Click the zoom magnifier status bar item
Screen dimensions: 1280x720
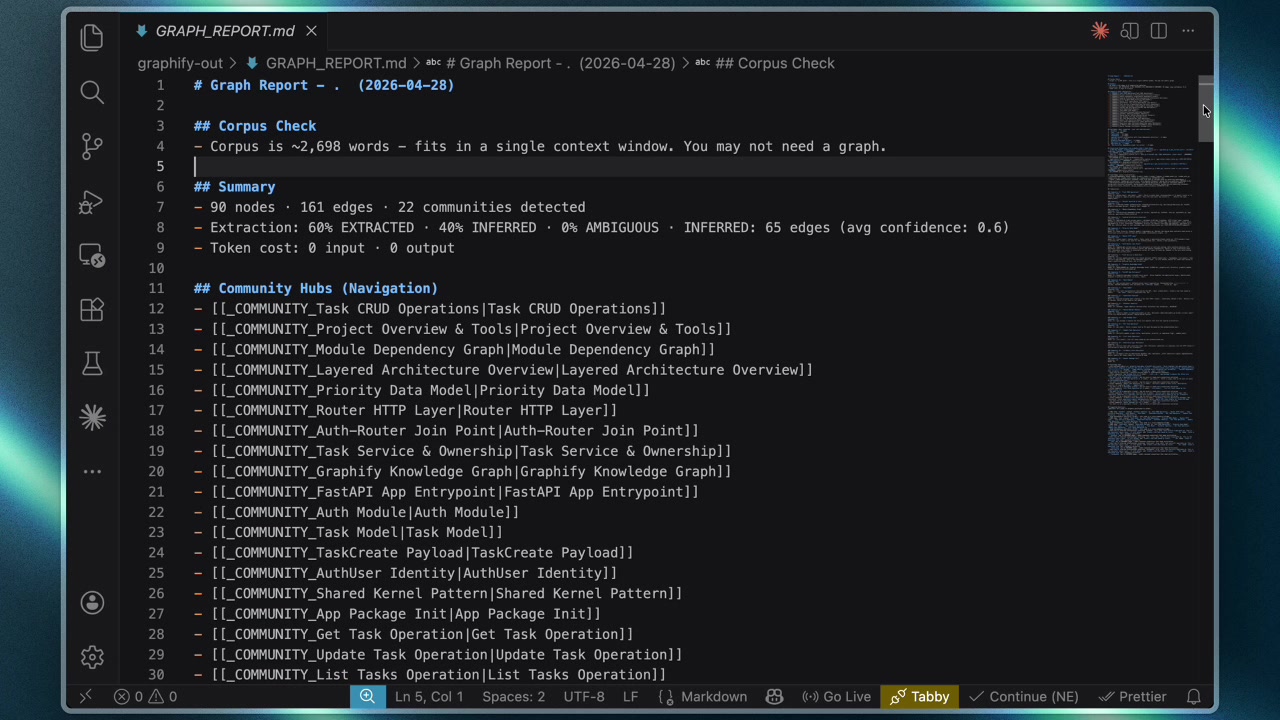pyautogui.click(x=367, y=696)
